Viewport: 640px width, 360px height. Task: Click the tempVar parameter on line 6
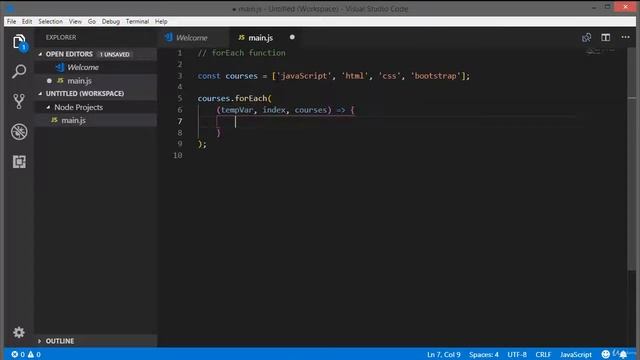tap(237, 110)
